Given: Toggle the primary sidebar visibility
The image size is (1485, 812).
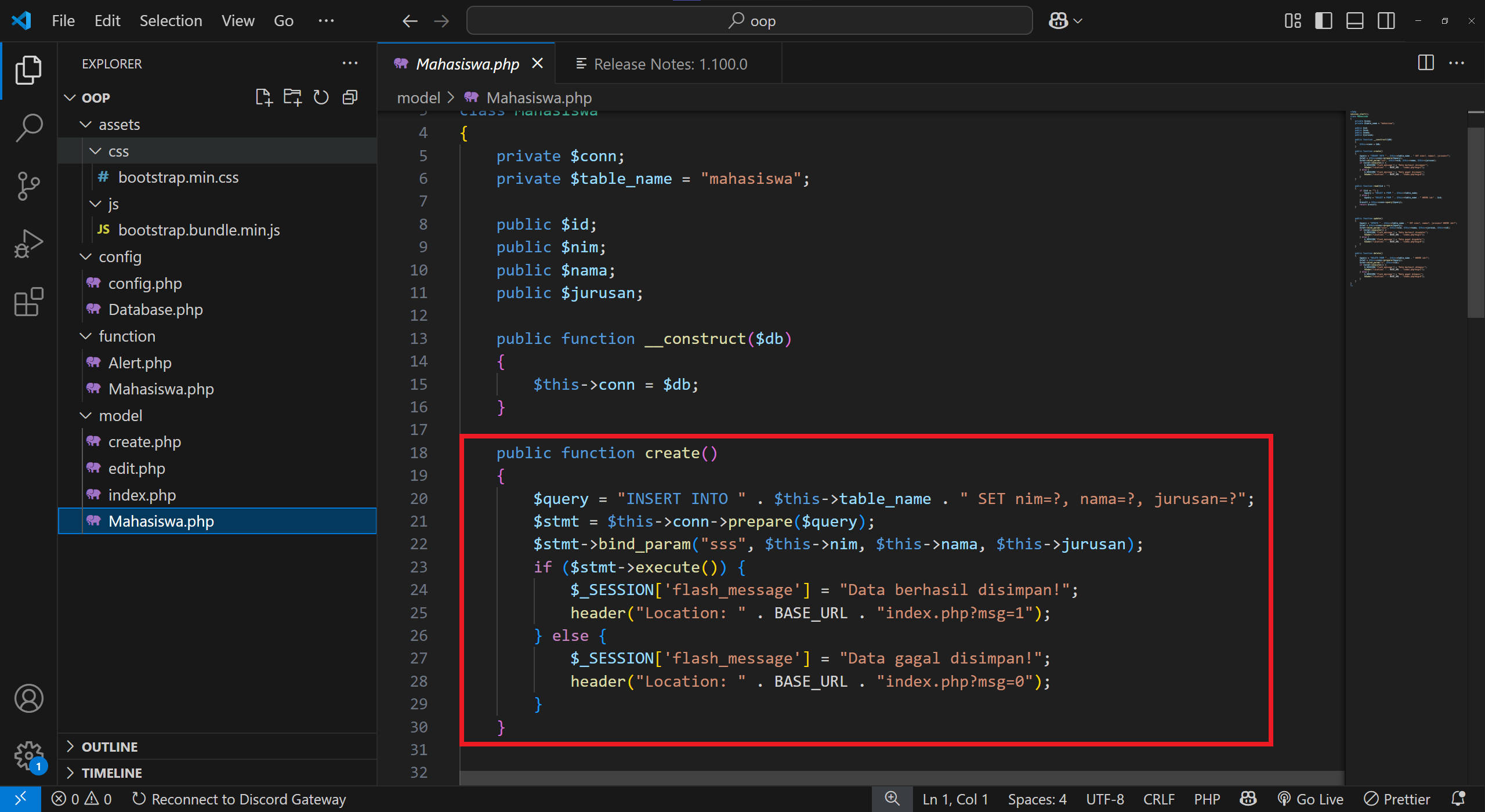Looking at the screenshot, I should [x=1323, y=20].
